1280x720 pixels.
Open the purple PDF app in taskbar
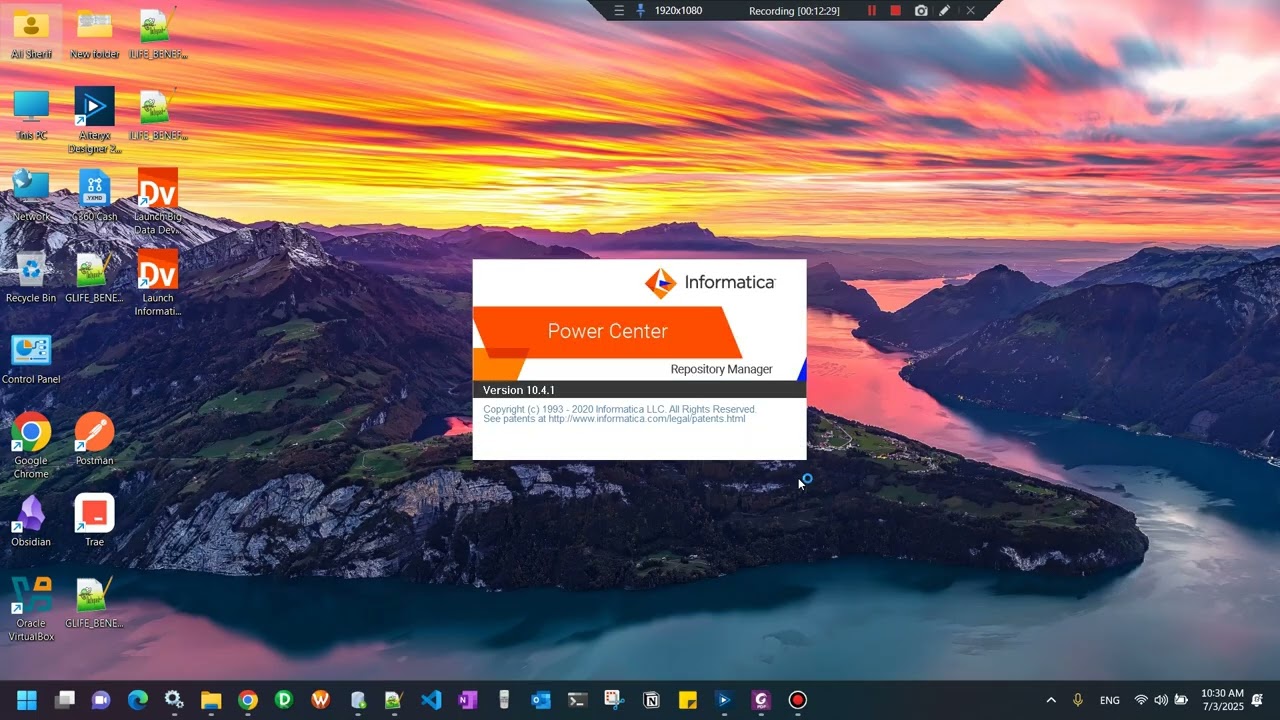pos(761,700)
